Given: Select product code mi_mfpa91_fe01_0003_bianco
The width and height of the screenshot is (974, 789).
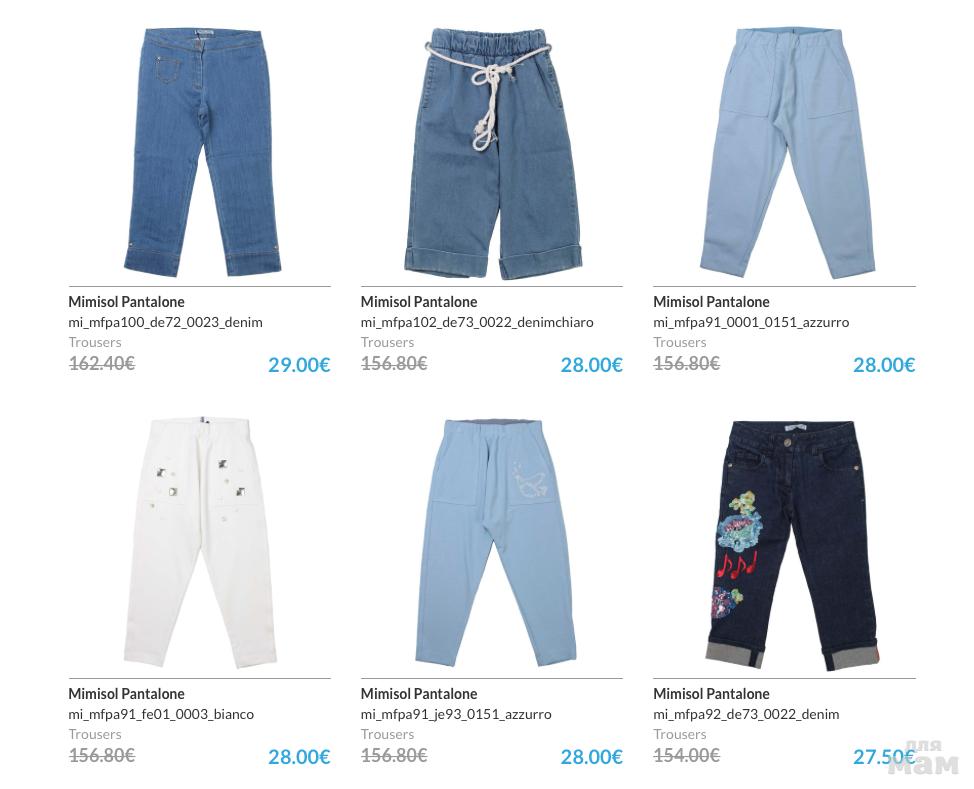Looking at the screenshot, I should 161,714.
